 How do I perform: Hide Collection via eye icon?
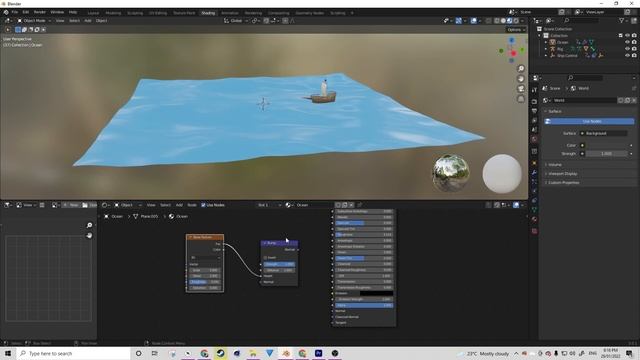point(627,36)
